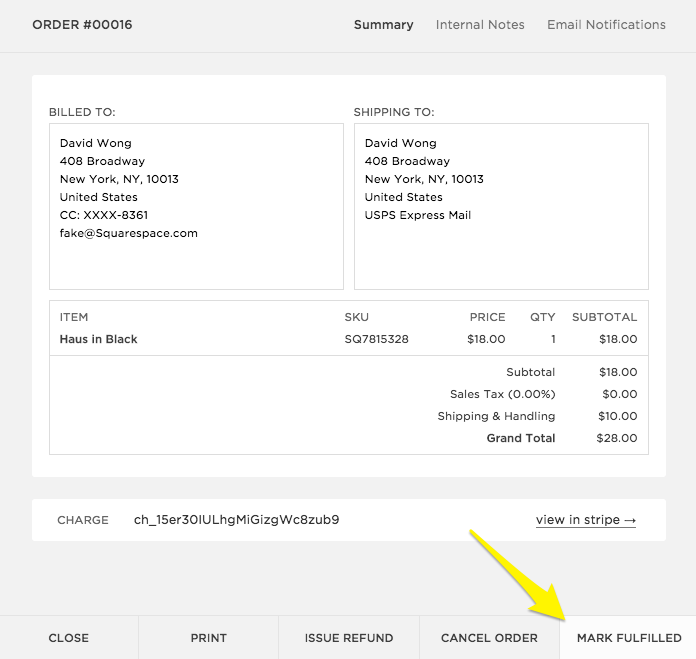Click the SKU value SQ7815328
This screenshot has height=659, width=696.
coord(376,339)
